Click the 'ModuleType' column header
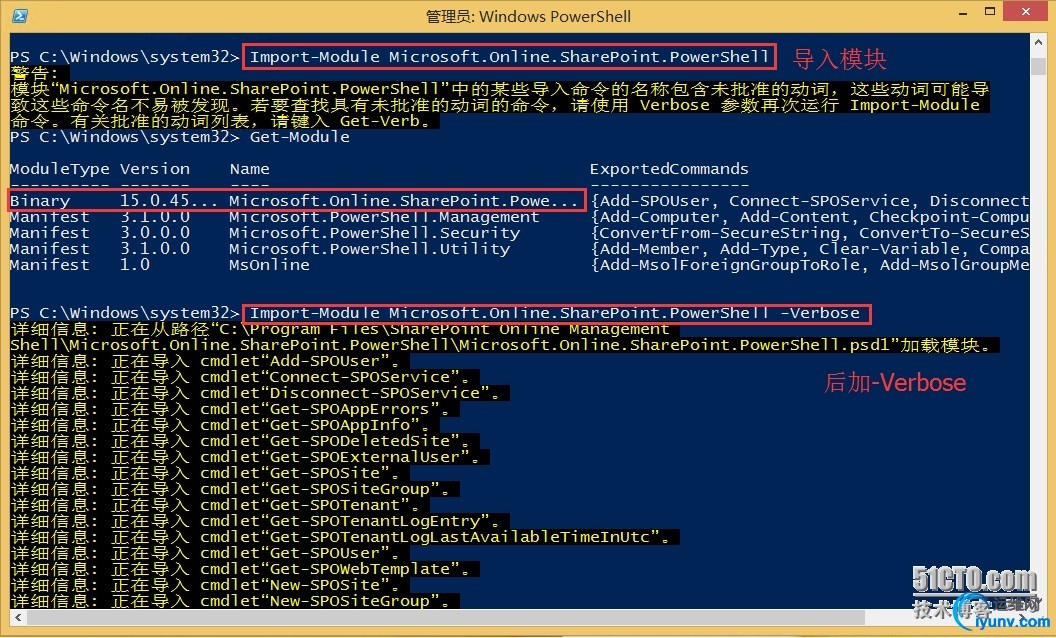This screenshot has width=1056, height=638. pos(59,169)
